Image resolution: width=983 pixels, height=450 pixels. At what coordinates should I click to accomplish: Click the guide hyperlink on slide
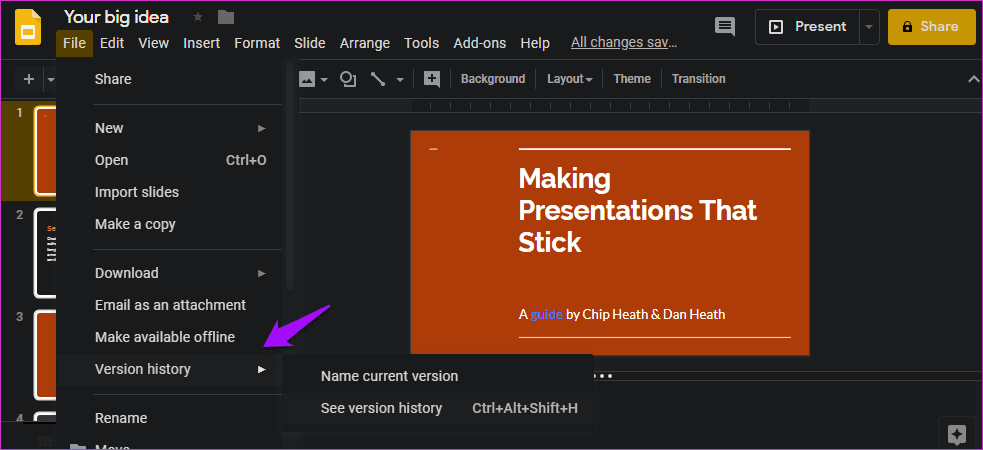(547, 315)
